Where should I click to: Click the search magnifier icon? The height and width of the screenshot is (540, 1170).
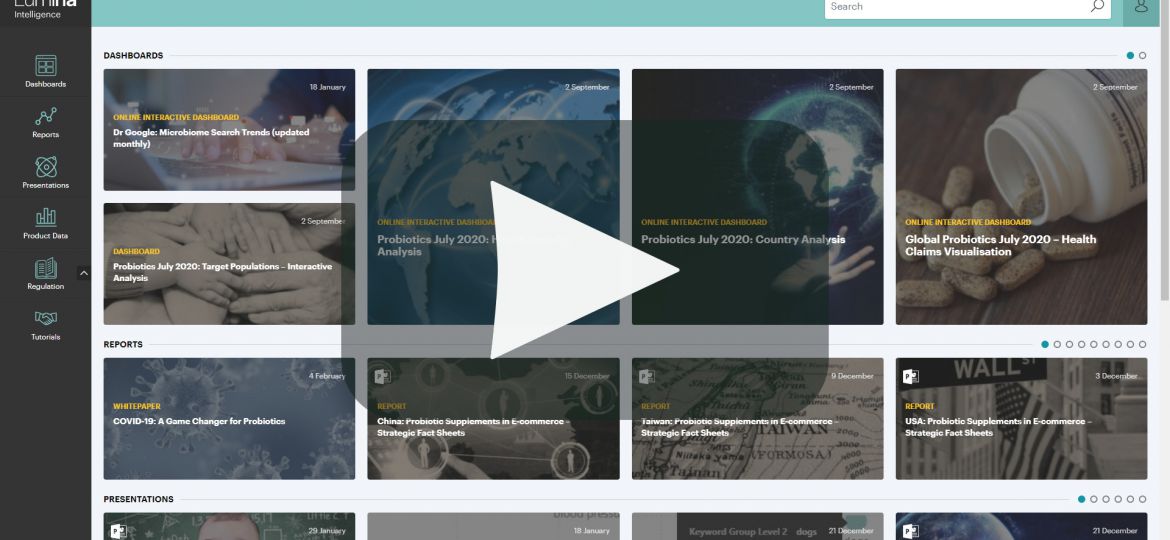(x=1097, y=6)
